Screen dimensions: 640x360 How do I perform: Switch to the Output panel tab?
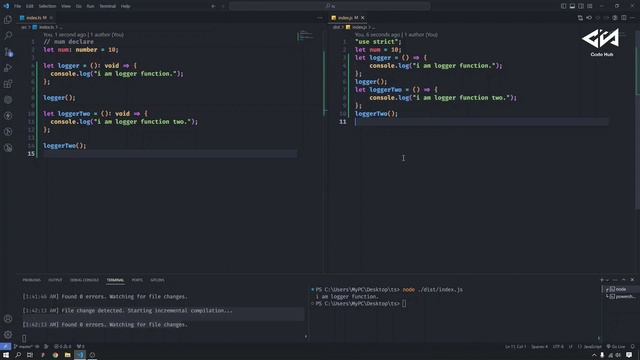55,280
